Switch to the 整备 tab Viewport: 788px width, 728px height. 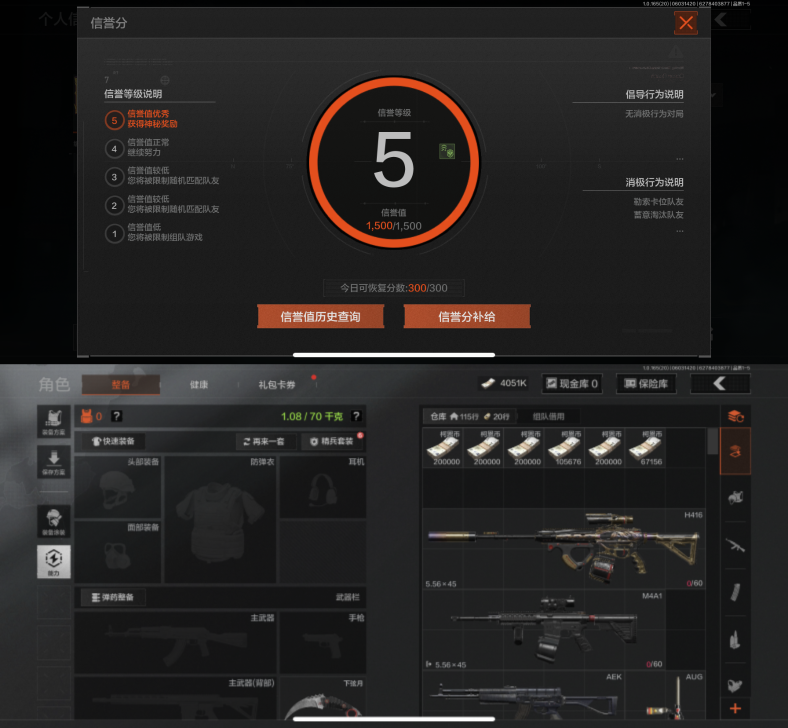coord(121,384)
